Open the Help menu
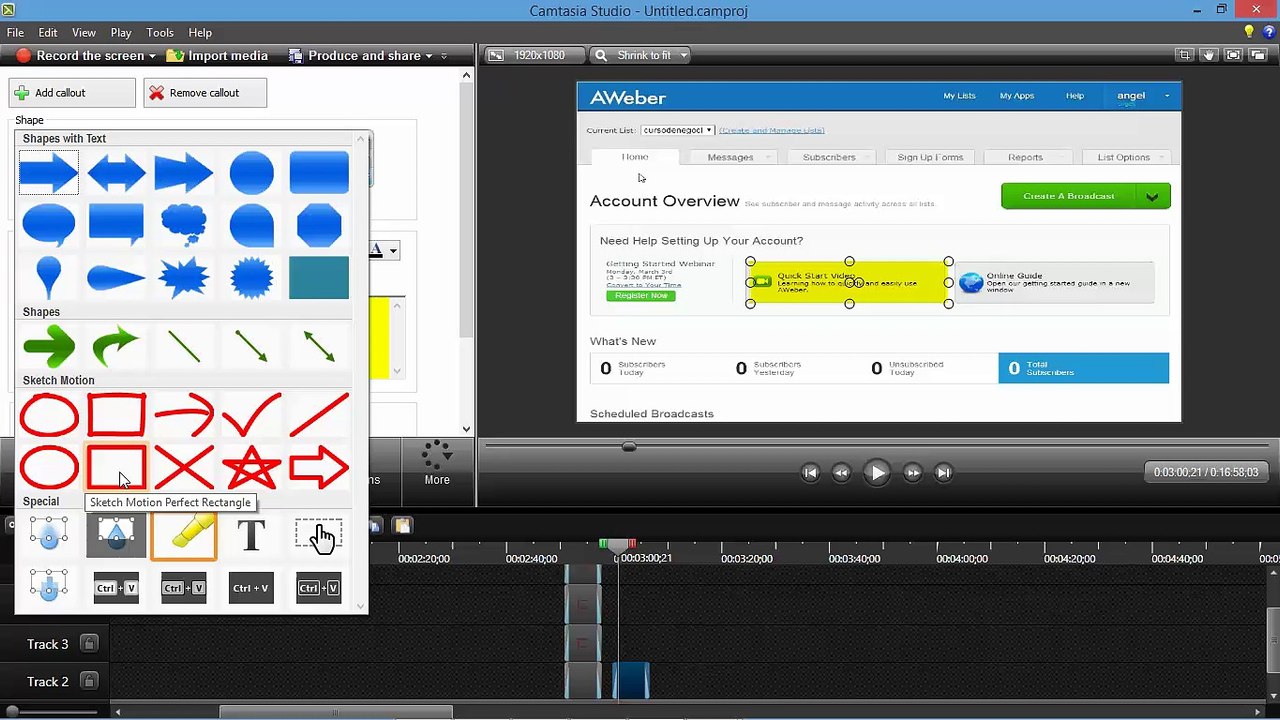 tap(200, 33)
